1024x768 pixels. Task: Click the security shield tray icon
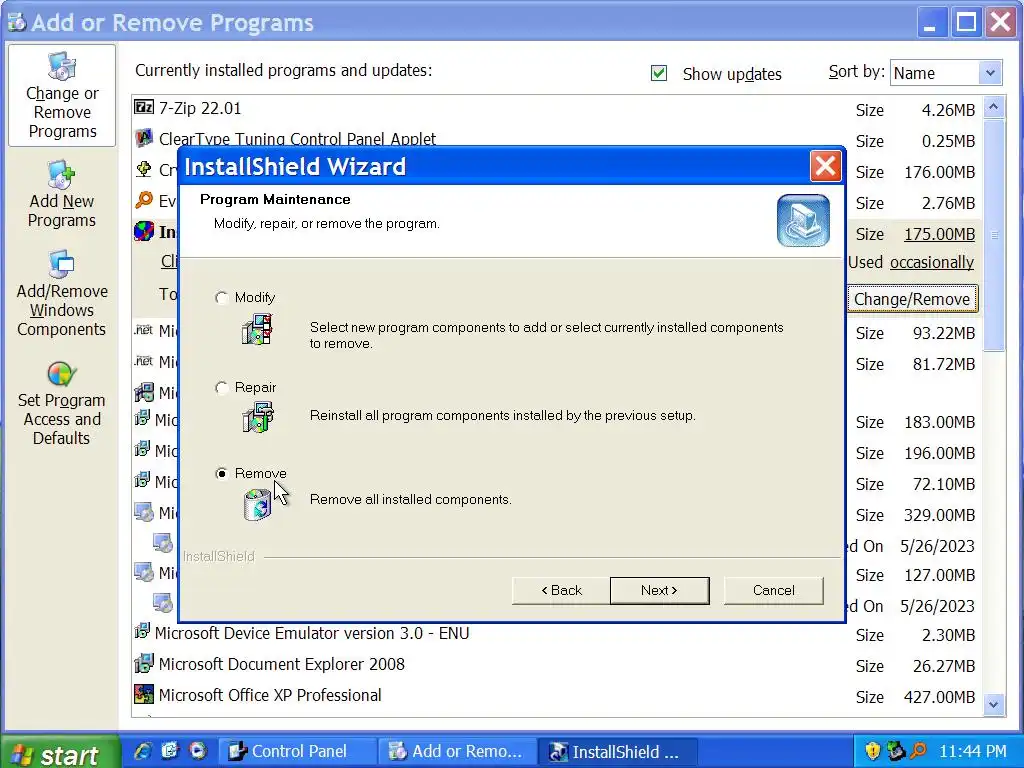(x=872, y=751)
